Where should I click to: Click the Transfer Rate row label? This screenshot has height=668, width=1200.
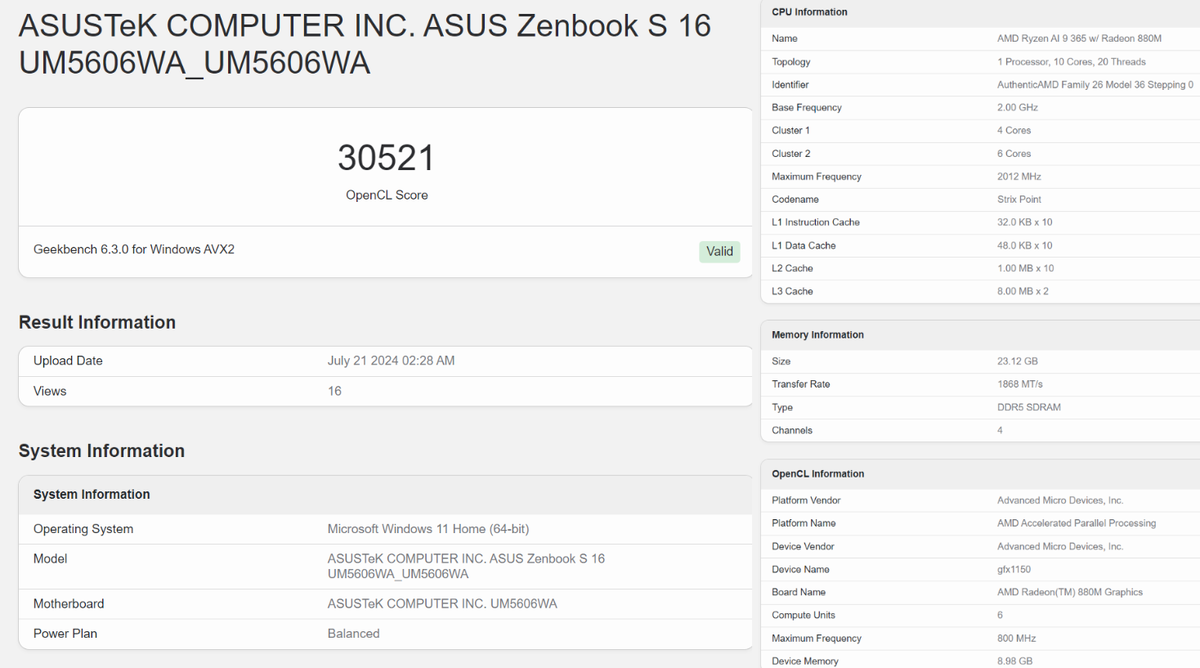[x=801, y=384]
